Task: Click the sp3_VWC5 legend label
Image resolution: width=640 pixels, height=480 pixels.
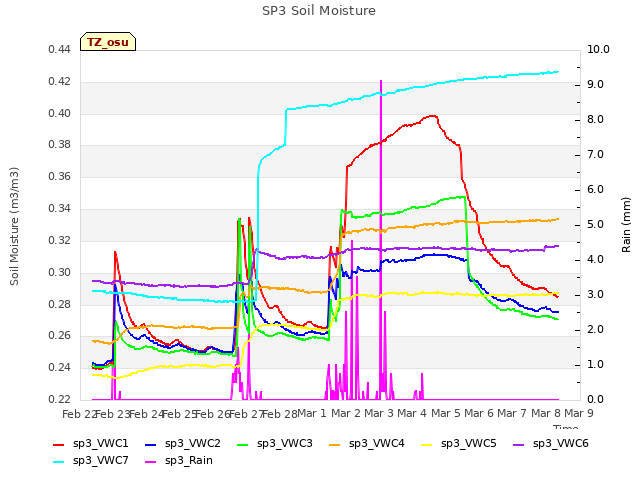Action: click(469, 444)
